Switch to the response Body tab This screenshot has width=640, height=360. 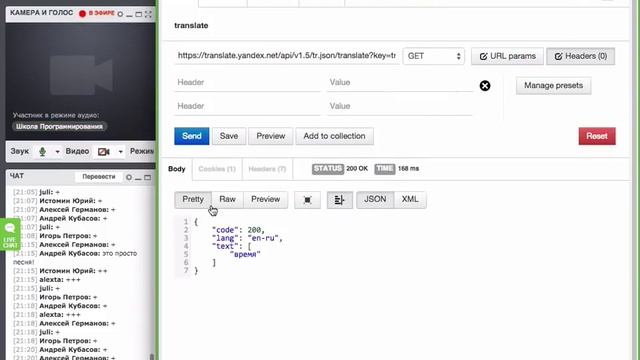(x=177, y=169)
